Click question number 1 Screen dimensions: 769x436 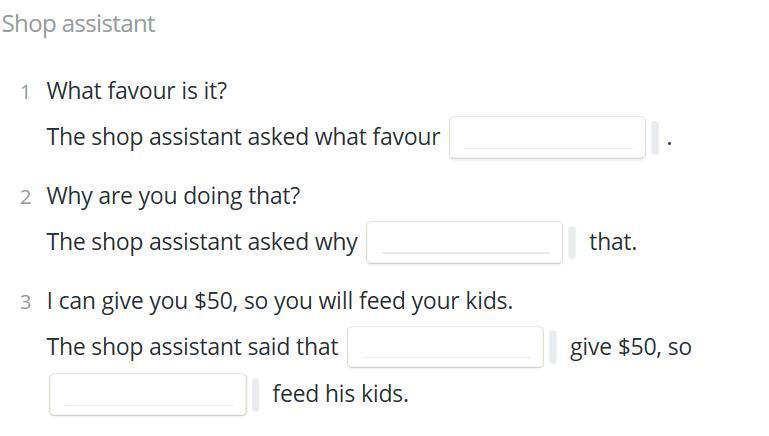coord(25,92)
